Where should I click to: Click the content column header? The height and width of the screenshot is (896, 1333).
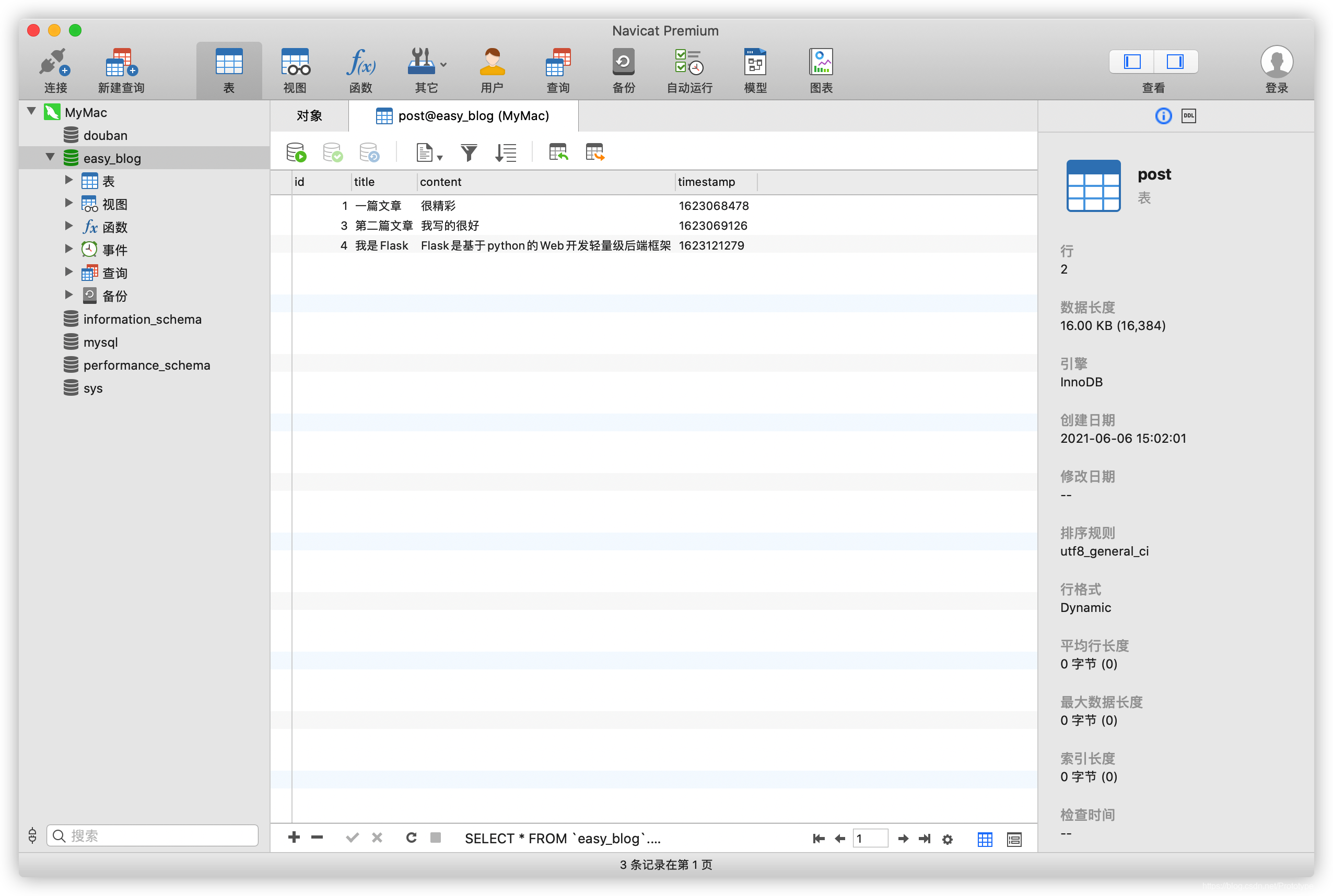click(x=546, y=182)
